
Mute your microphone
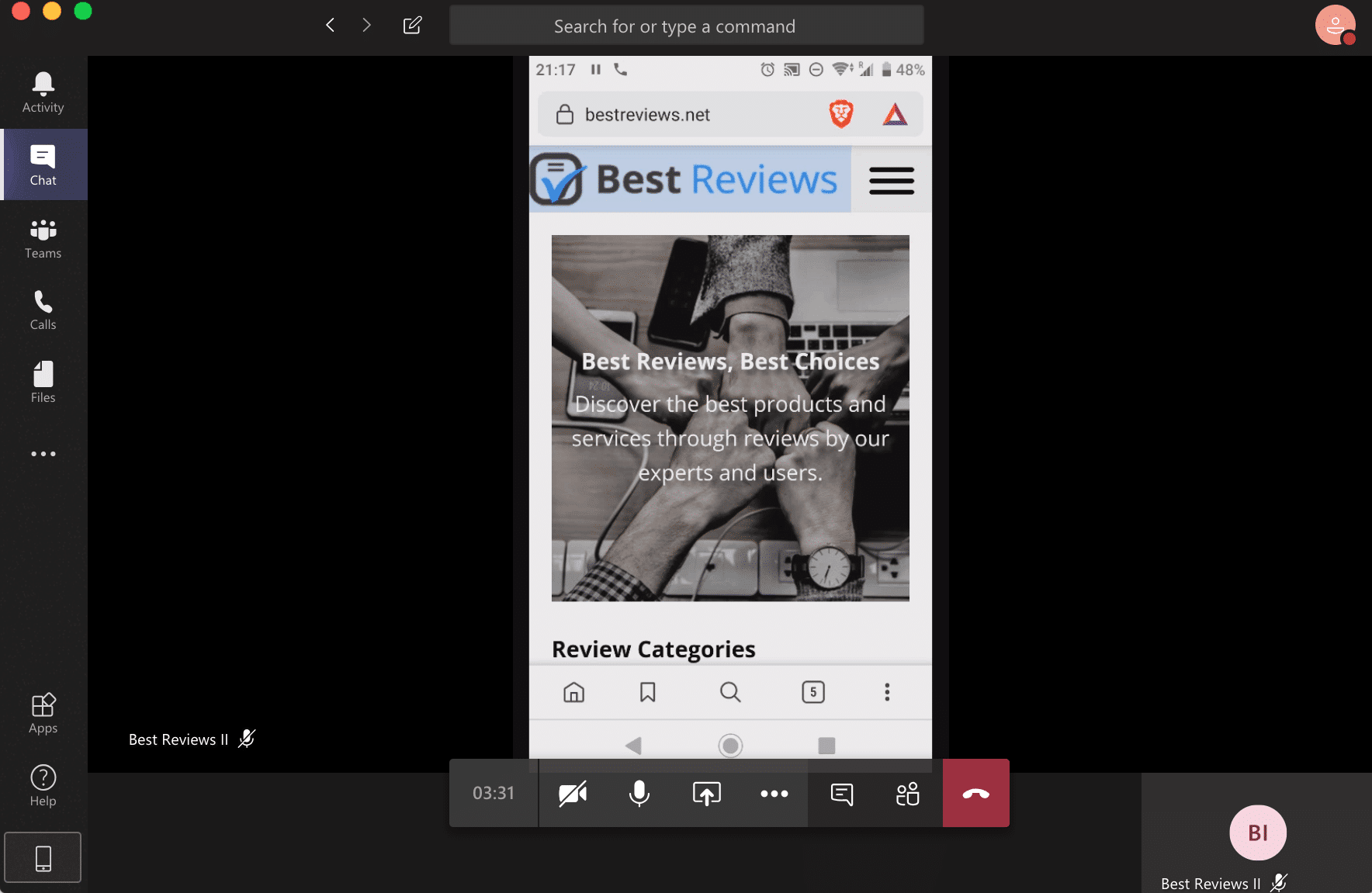coord(639,793)
